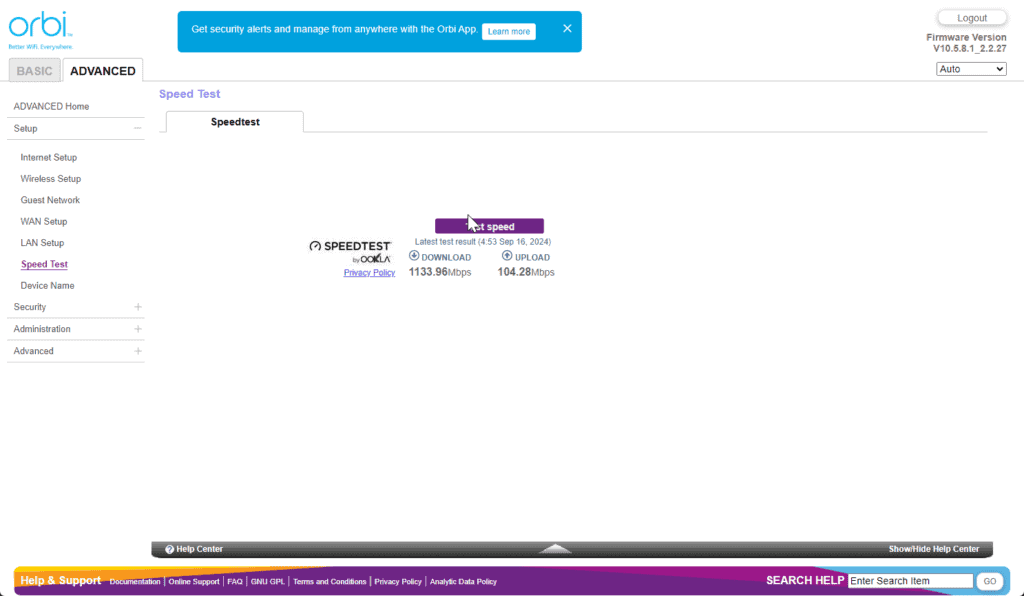This screenshot has height=596, width=1024.
Task: Click the Enter Search Item field
Action: coord(910,581)
